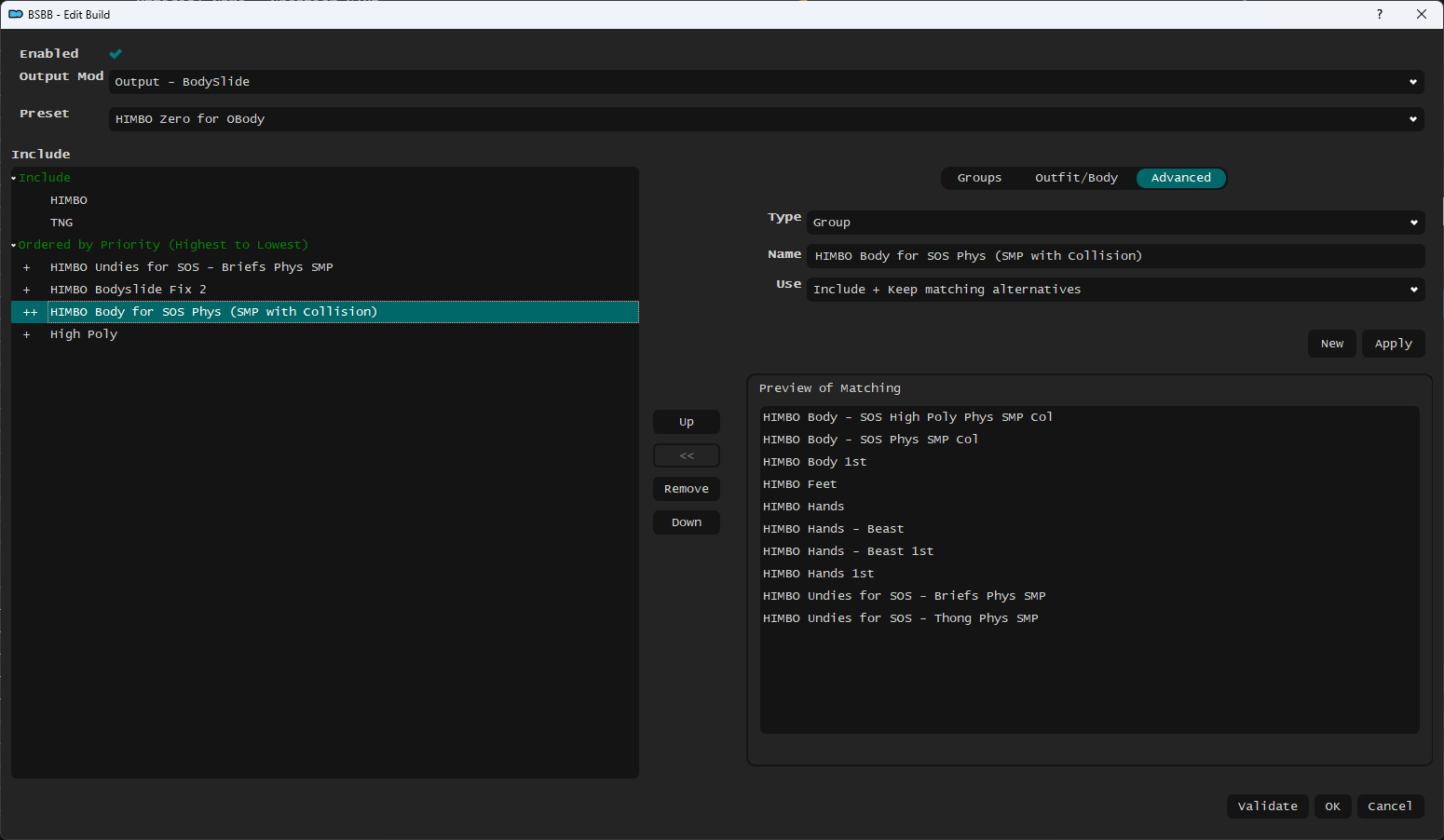The height and width of the screenshot is (840, 1444).
Task: Click the + marker beside High Poly
Action: coord(27,334)
